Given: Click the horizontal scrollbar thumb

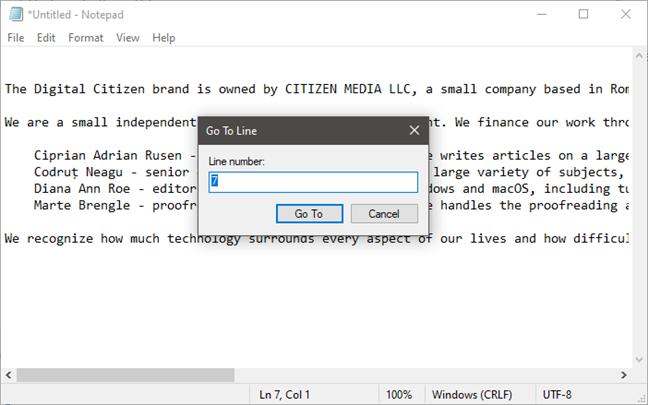Looking at the screenshot, I should pos(125,375).
